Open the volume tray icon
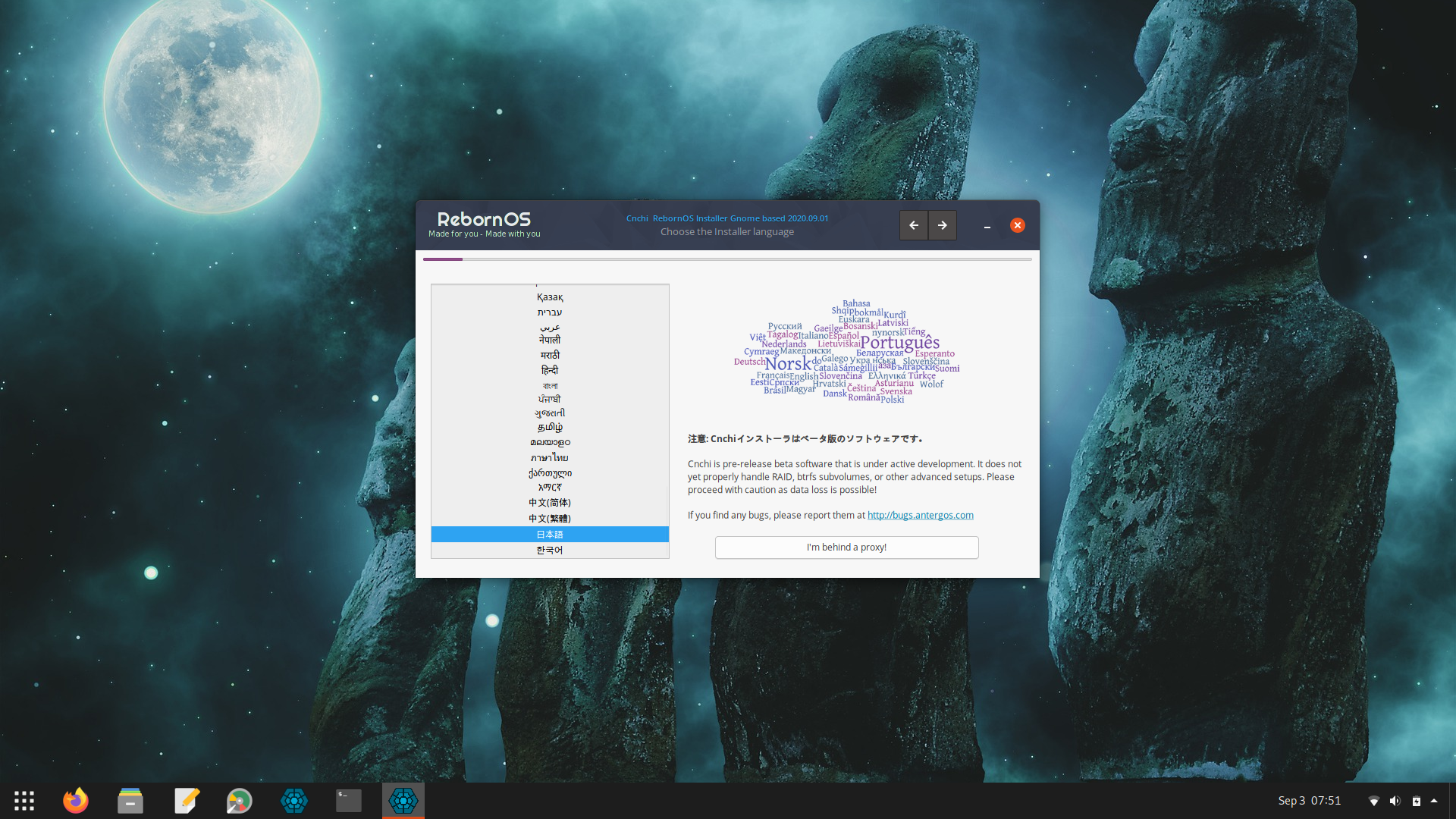Viewport: 1456px width, 819px height. pos(1395,801)
